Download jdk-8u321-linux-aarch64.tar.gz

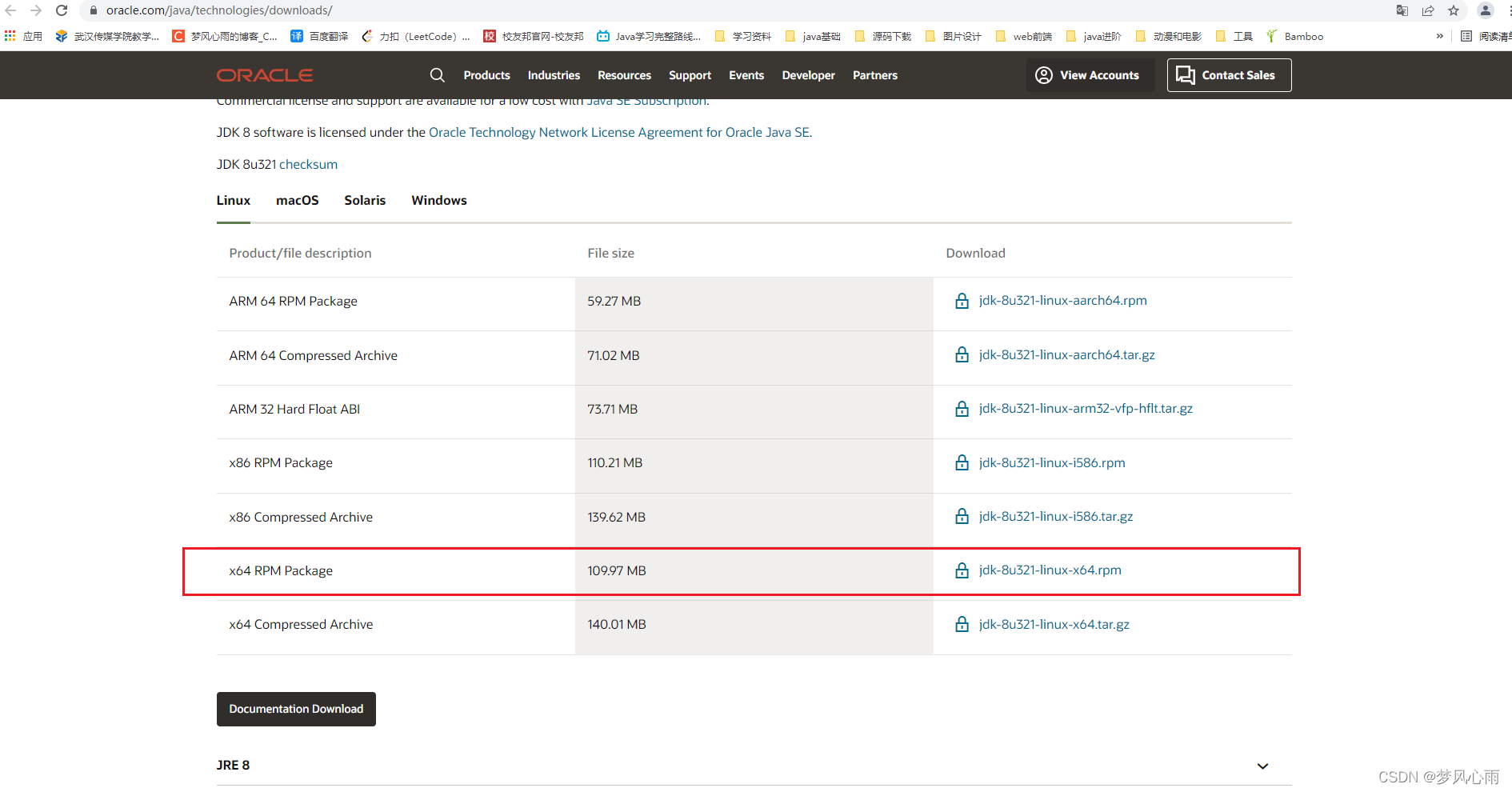pos(1066,355)
